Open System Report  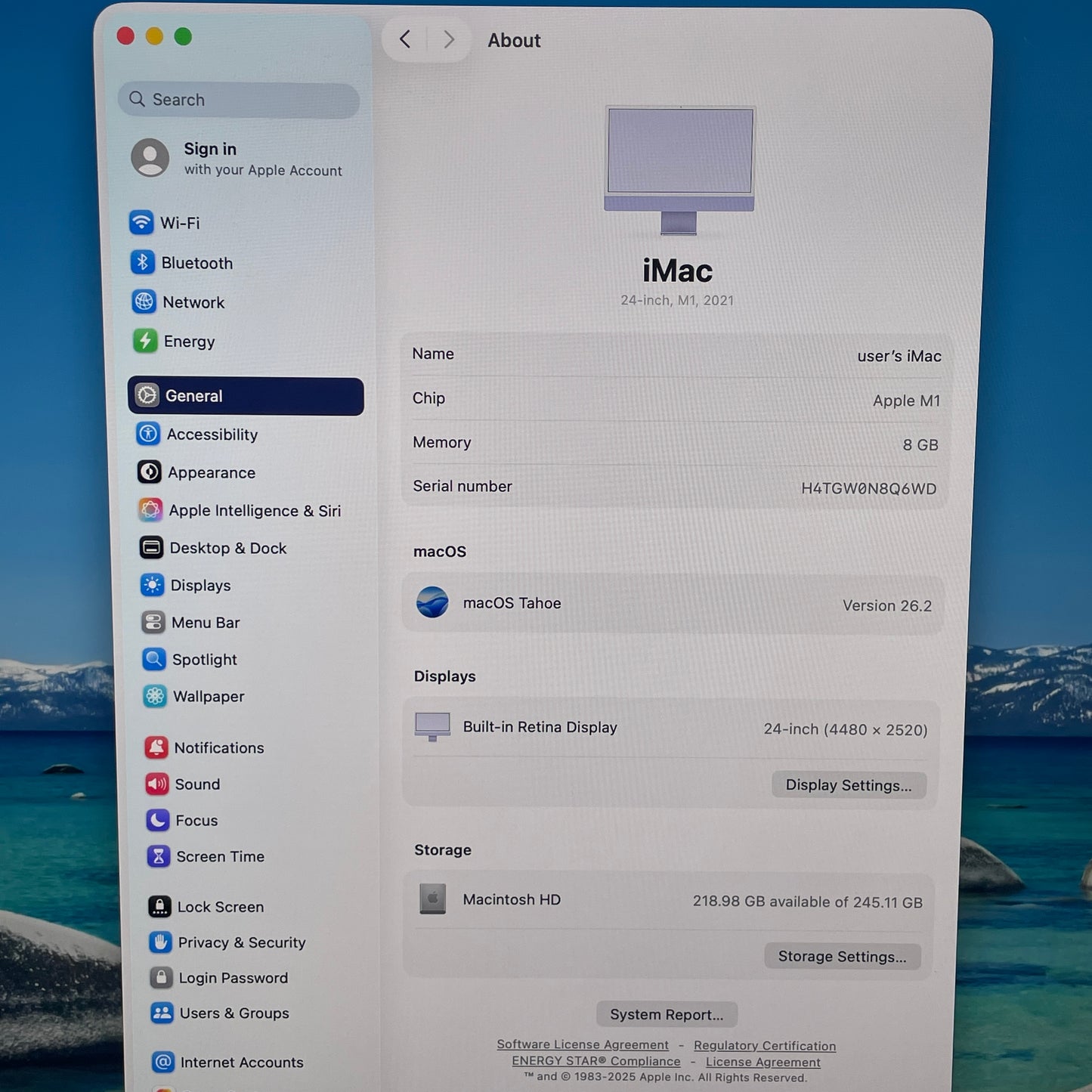pos(667,1014)
